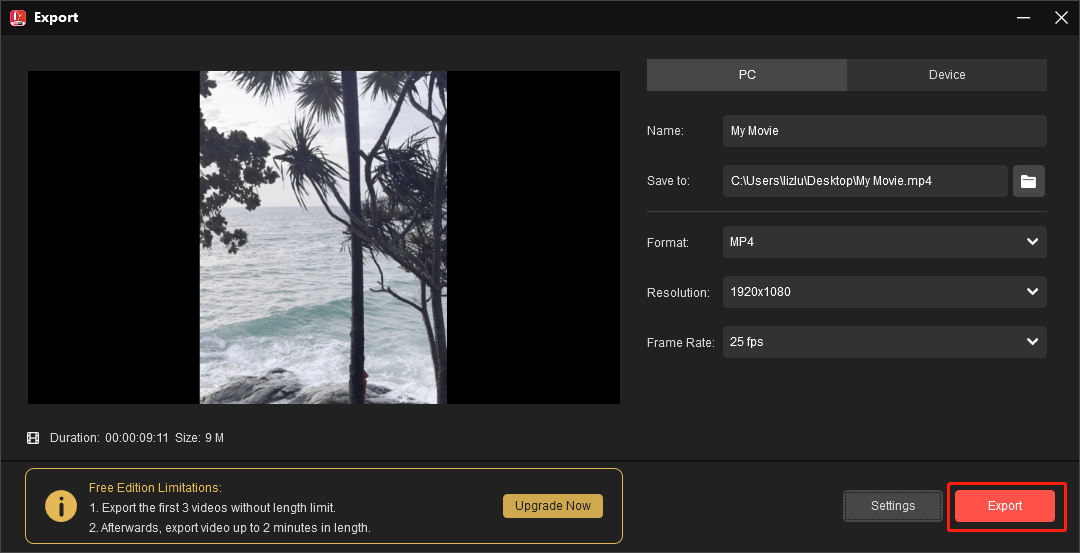Viewport: 1080px width, 553px height.
Task: Click the folder browse icon beside Save to
Action: (x=1028, y=181)
